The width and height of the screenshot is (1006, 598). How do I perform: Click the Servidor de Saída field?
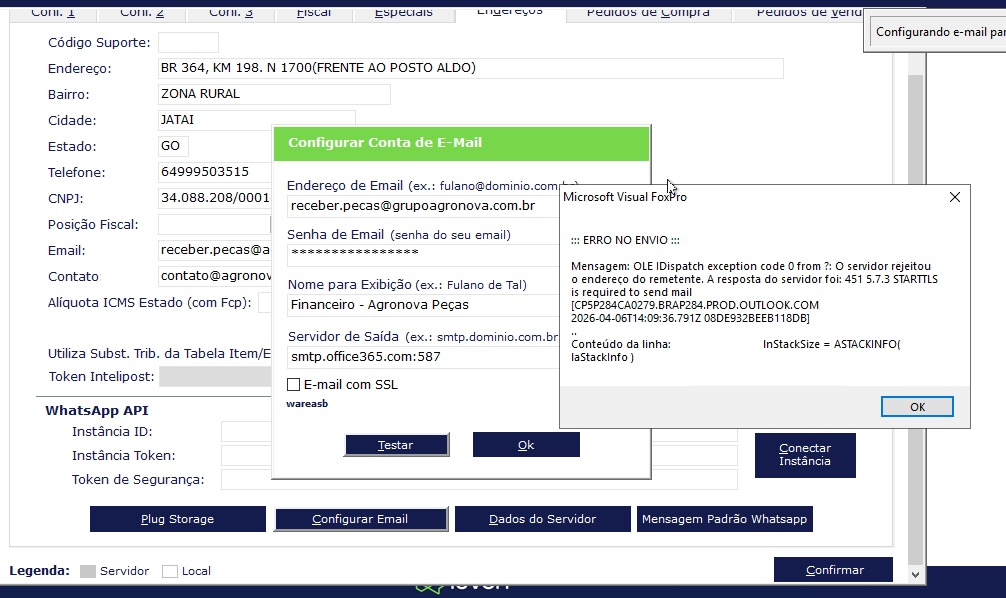(x=423, y=357)
